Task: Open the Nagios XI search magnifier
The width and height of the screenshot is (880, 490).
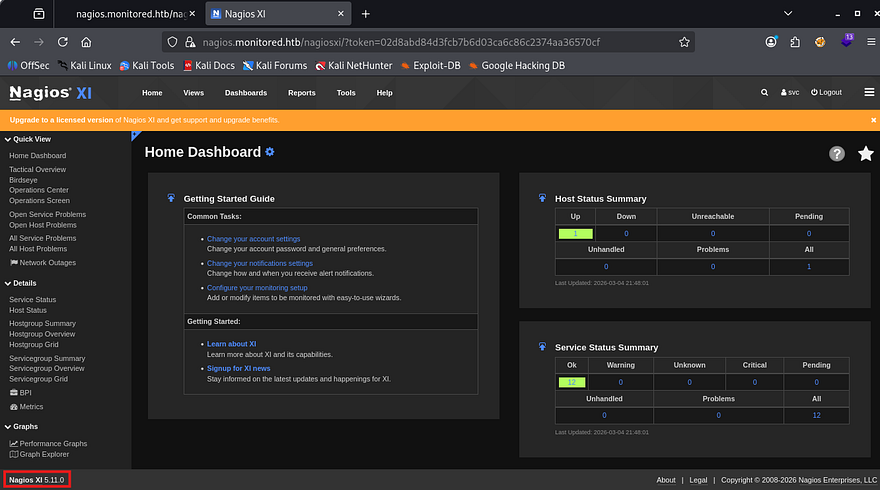Action: (x=765, y=93)
